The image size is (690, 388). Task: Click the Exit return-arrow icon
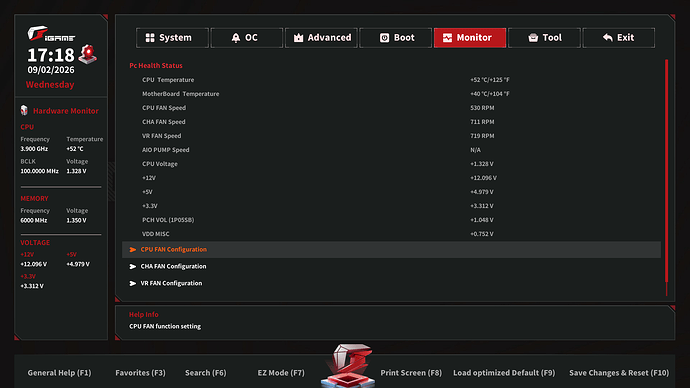point(608,38)
